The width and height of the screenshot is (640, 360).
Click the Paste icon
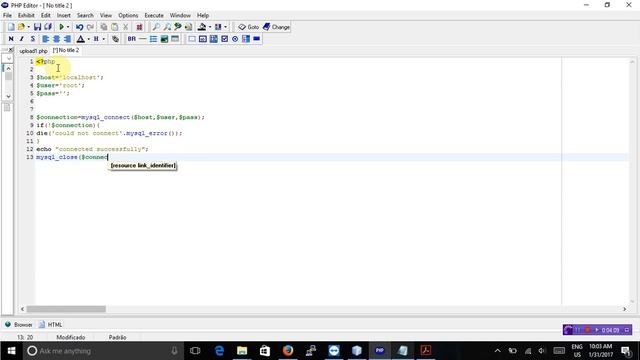point(115,27)
